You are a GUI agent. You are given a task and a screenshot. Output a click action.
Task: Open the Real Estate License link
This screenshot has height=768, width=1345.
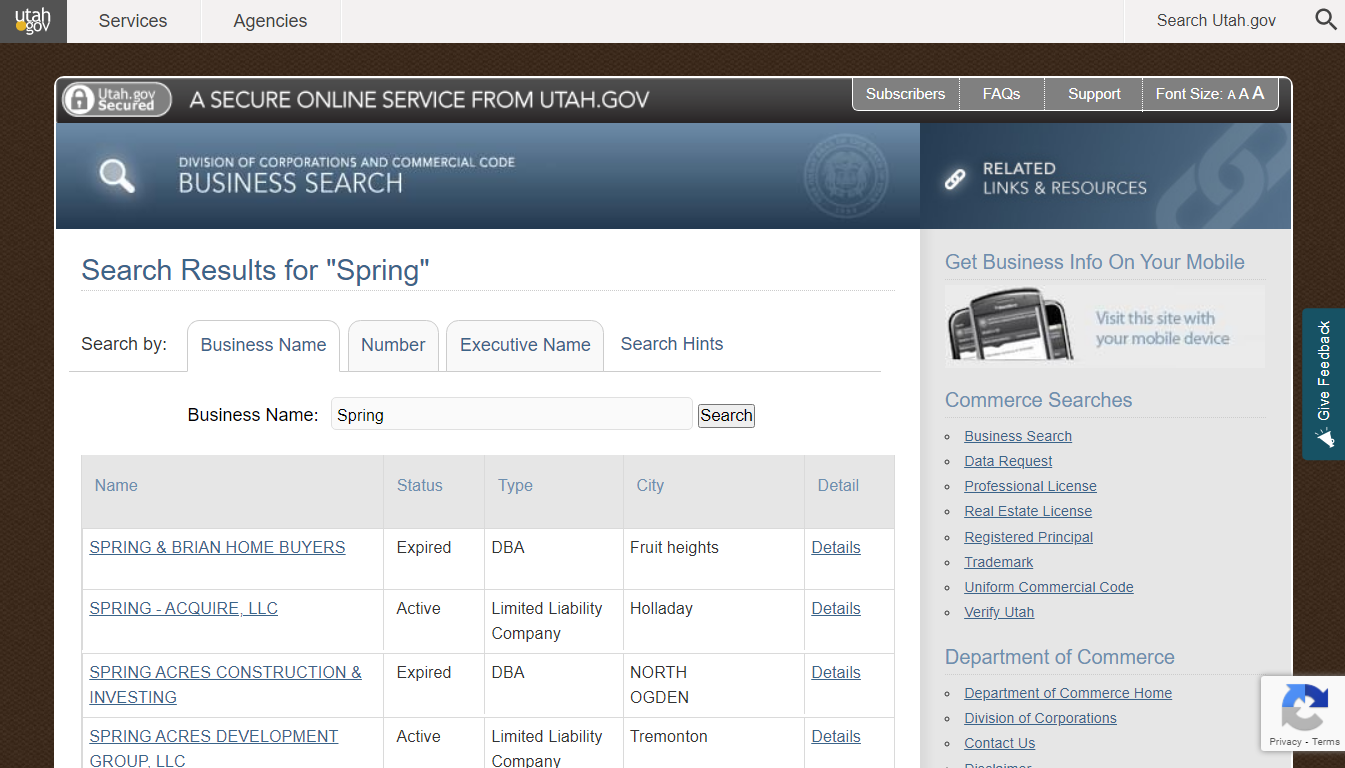click(x=1028, y=511)
